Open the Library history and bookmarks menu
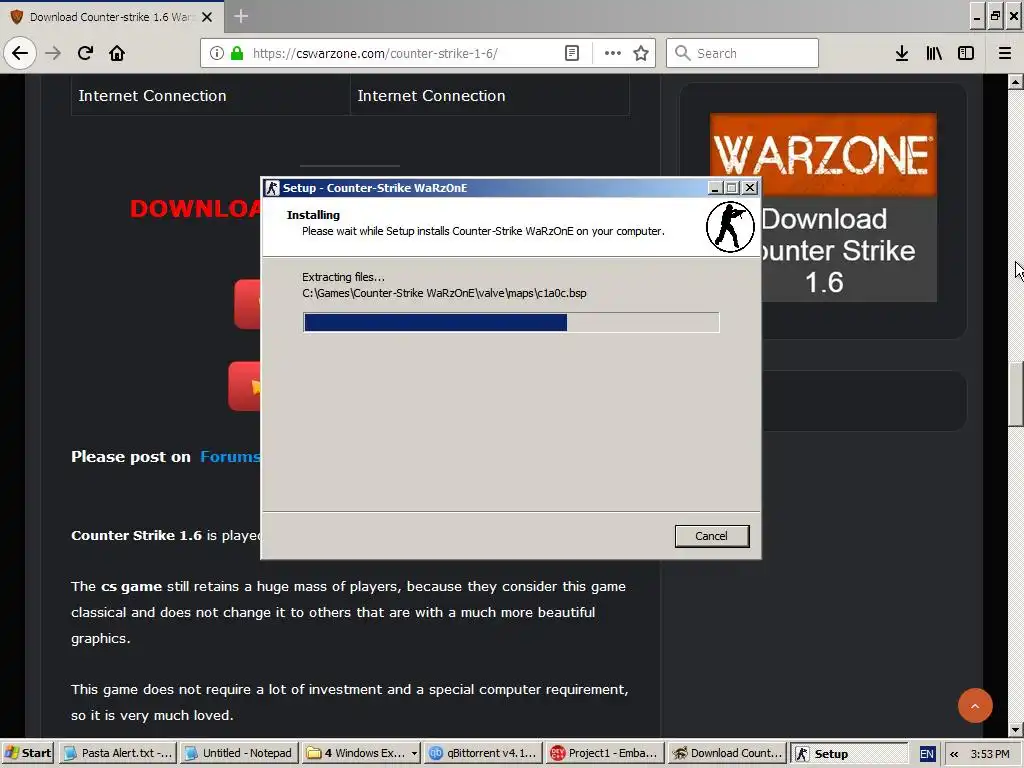Screen dimensions: 1024x768 pos(934,53)
